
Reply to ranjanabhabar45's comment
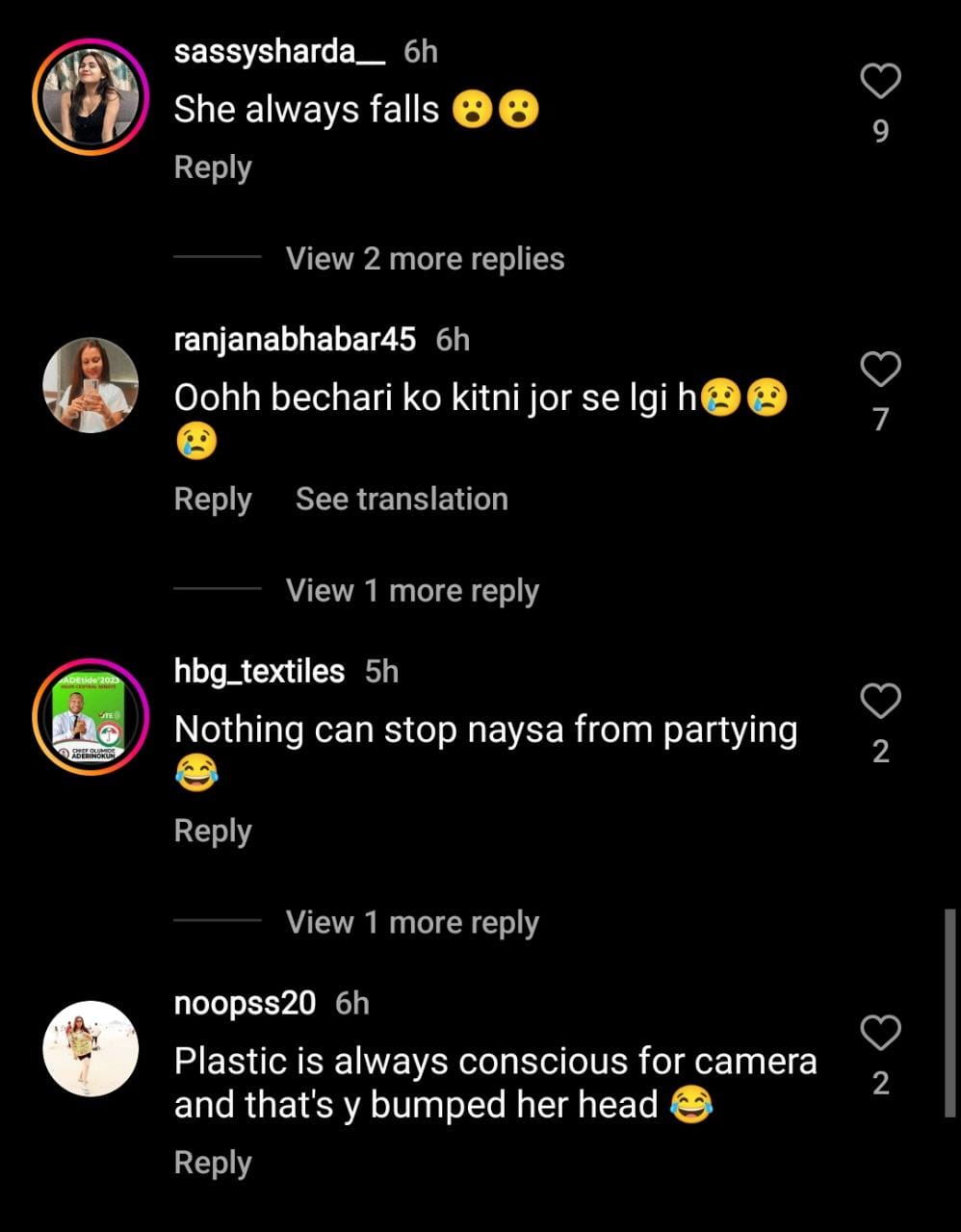point(213,500)
